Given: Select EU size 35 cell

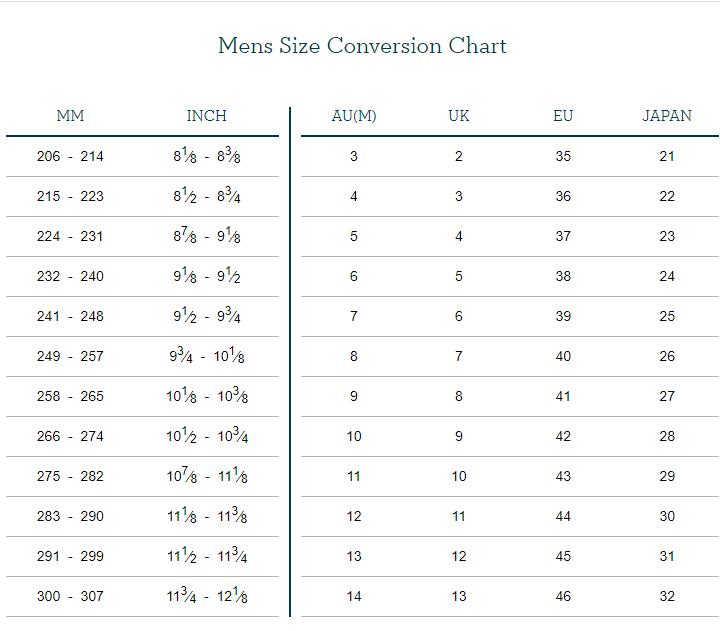Looking at the screenshot, I should point(563,157).
